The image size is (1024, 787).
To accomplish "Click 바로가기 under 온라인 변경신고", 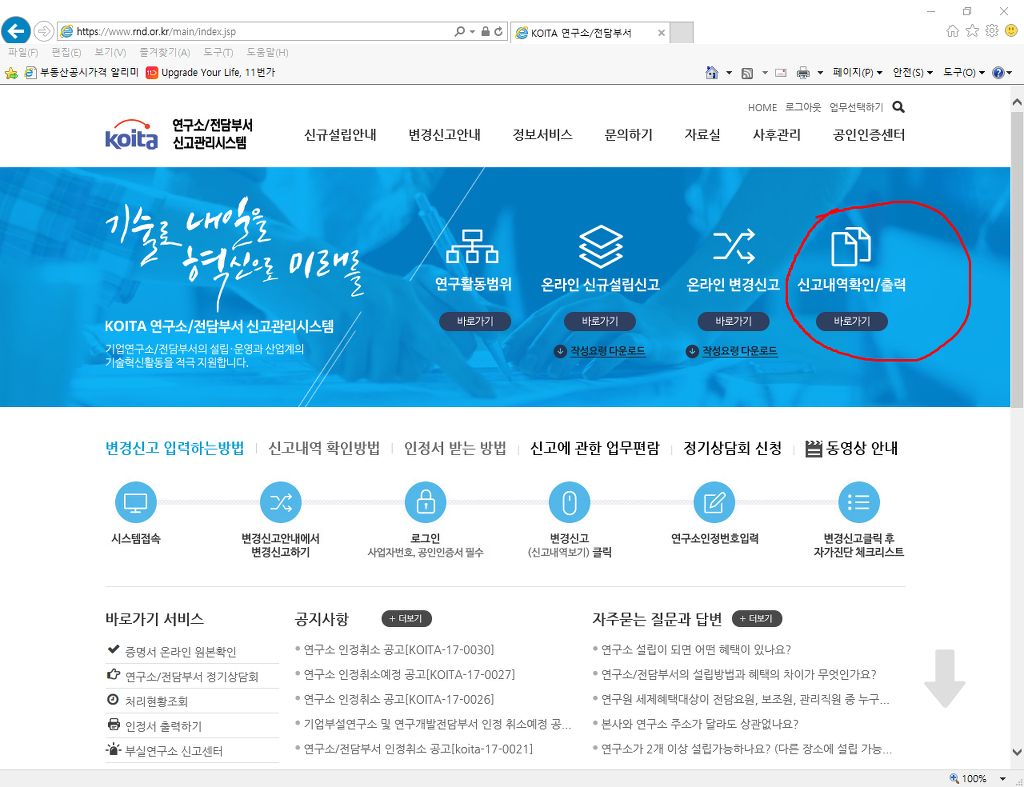I will click(733, 321).
